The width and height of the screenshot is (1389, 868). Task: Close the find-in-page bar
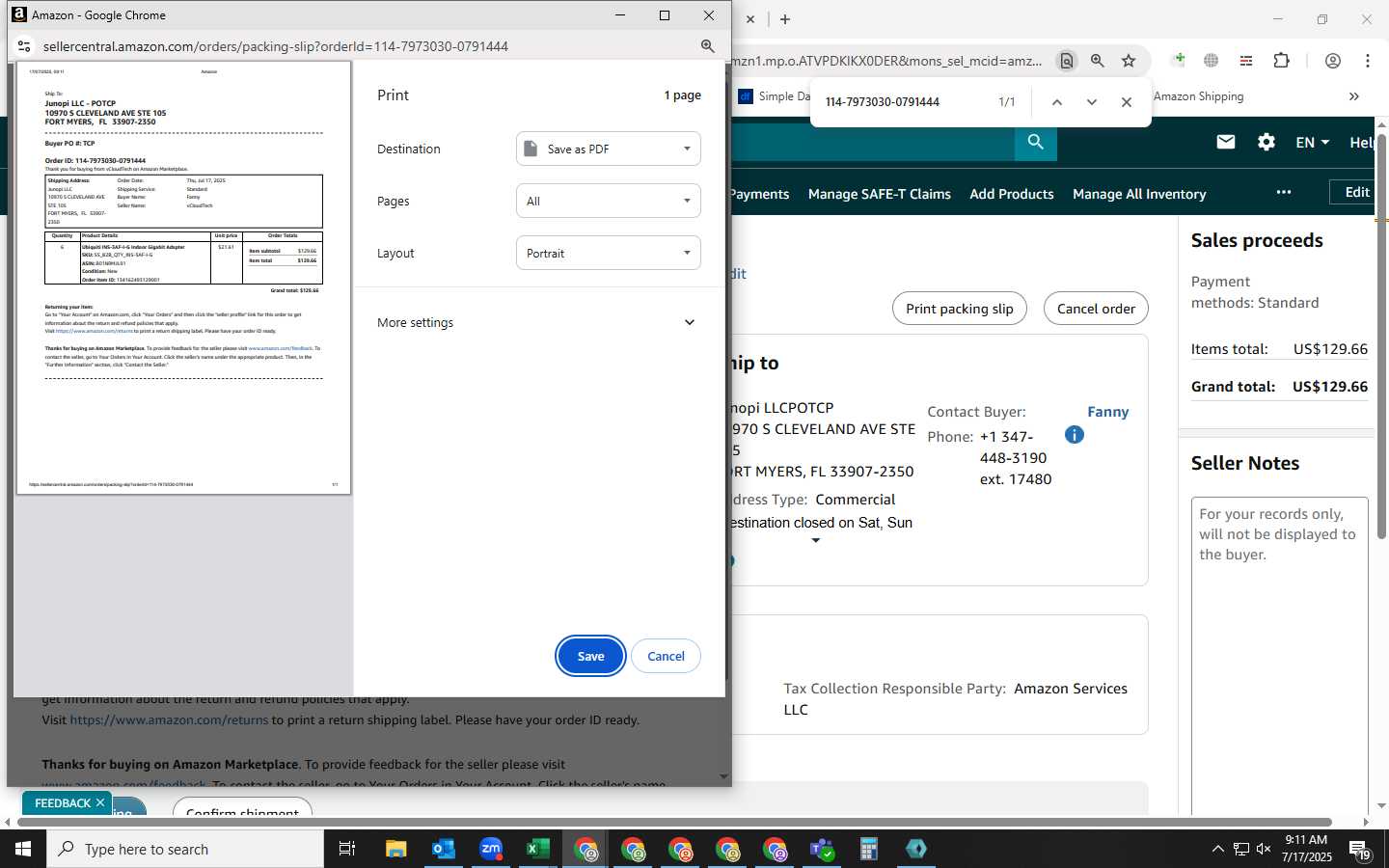(x=1126, y=102)
